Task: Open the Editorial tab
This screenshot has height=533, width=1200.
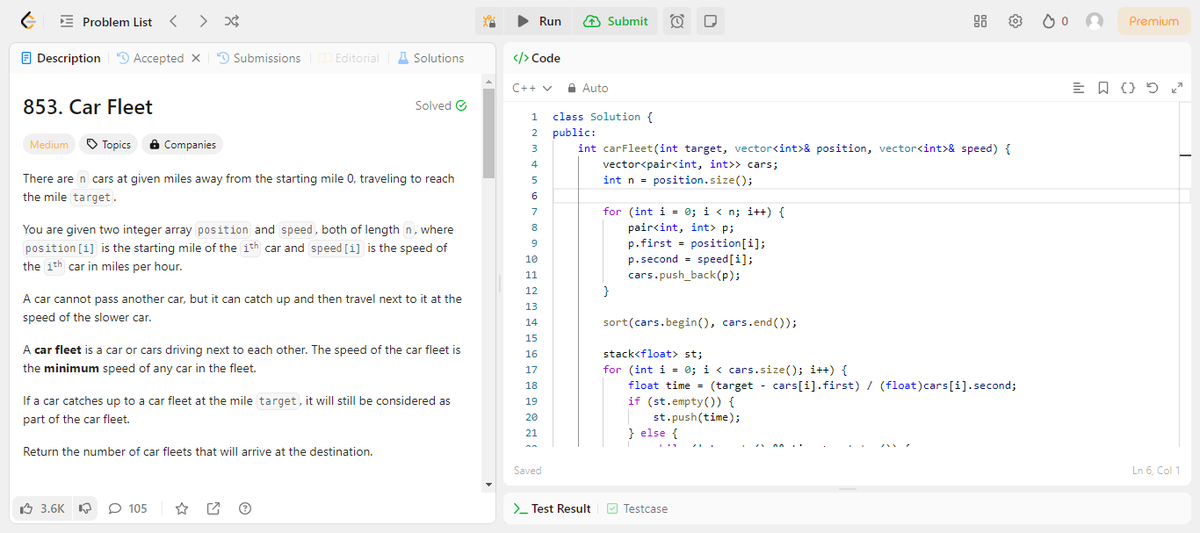Action: coord(348,58)
